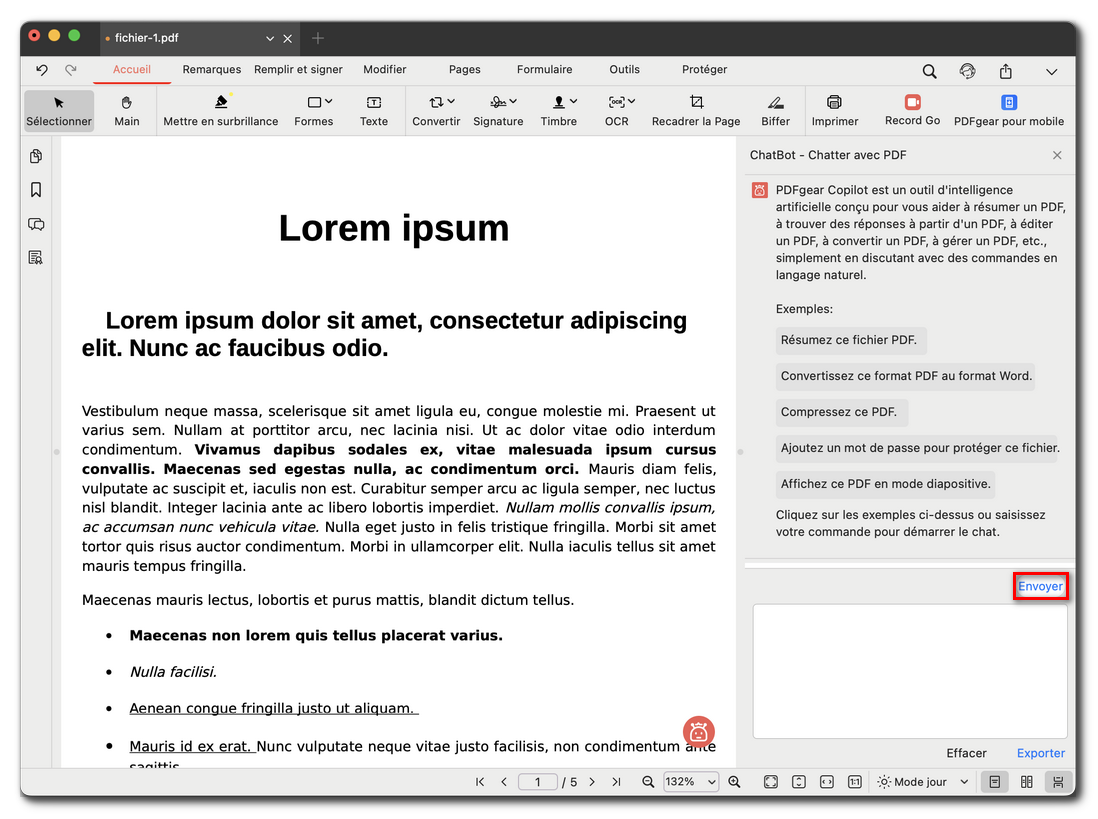Open the 132% zoom level dropdown
Viewport: 1098px width, 819px height.
click(692, 782)
